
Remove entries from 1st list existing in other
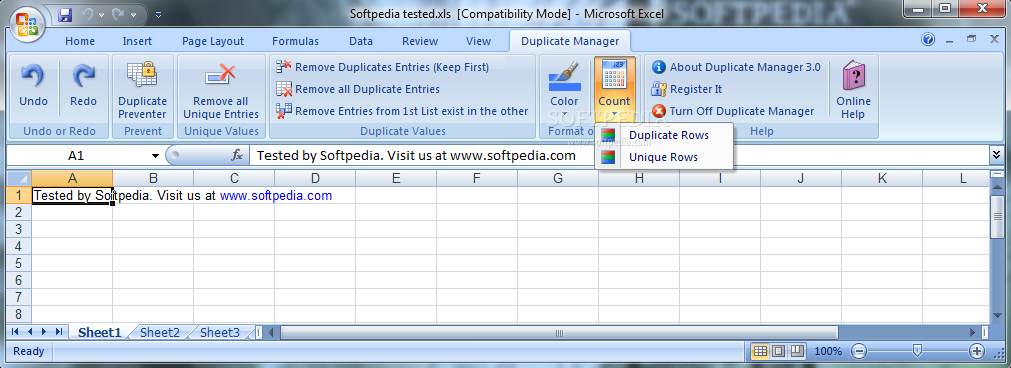pos(402,111)
